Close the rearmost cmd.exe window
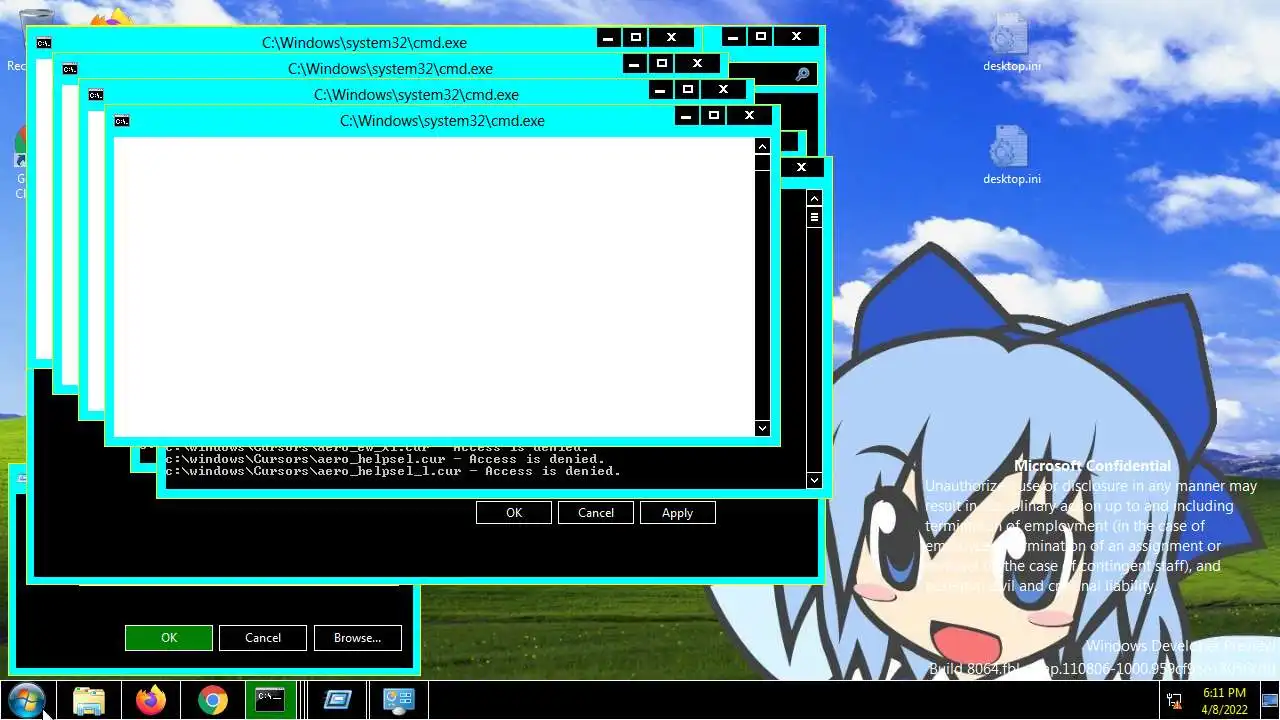The image size is (1280, 720). (x=671, y=38)
